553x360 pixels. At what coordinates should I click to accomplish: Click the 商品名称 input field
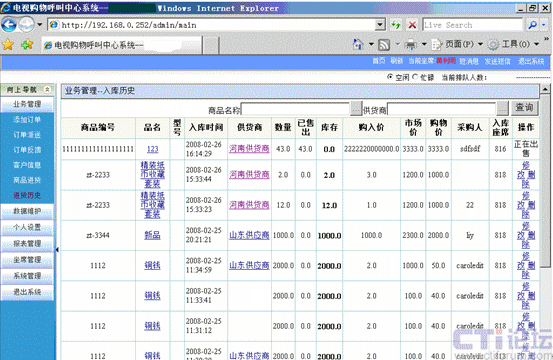[295, 110]
